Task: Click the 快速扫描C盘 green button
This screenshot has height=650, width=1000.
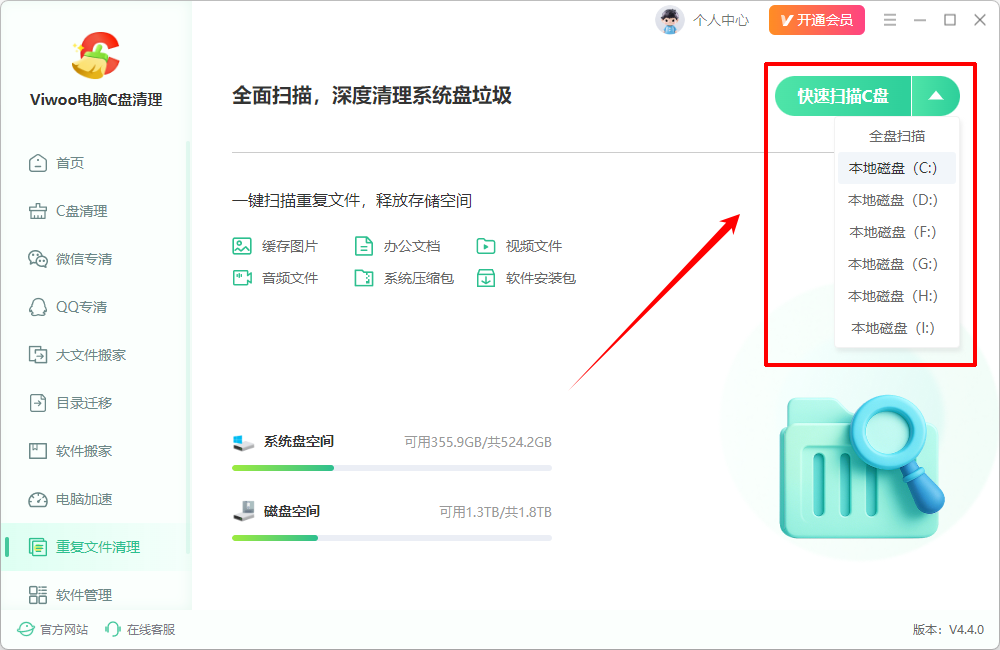Action: tap(843, 96)
